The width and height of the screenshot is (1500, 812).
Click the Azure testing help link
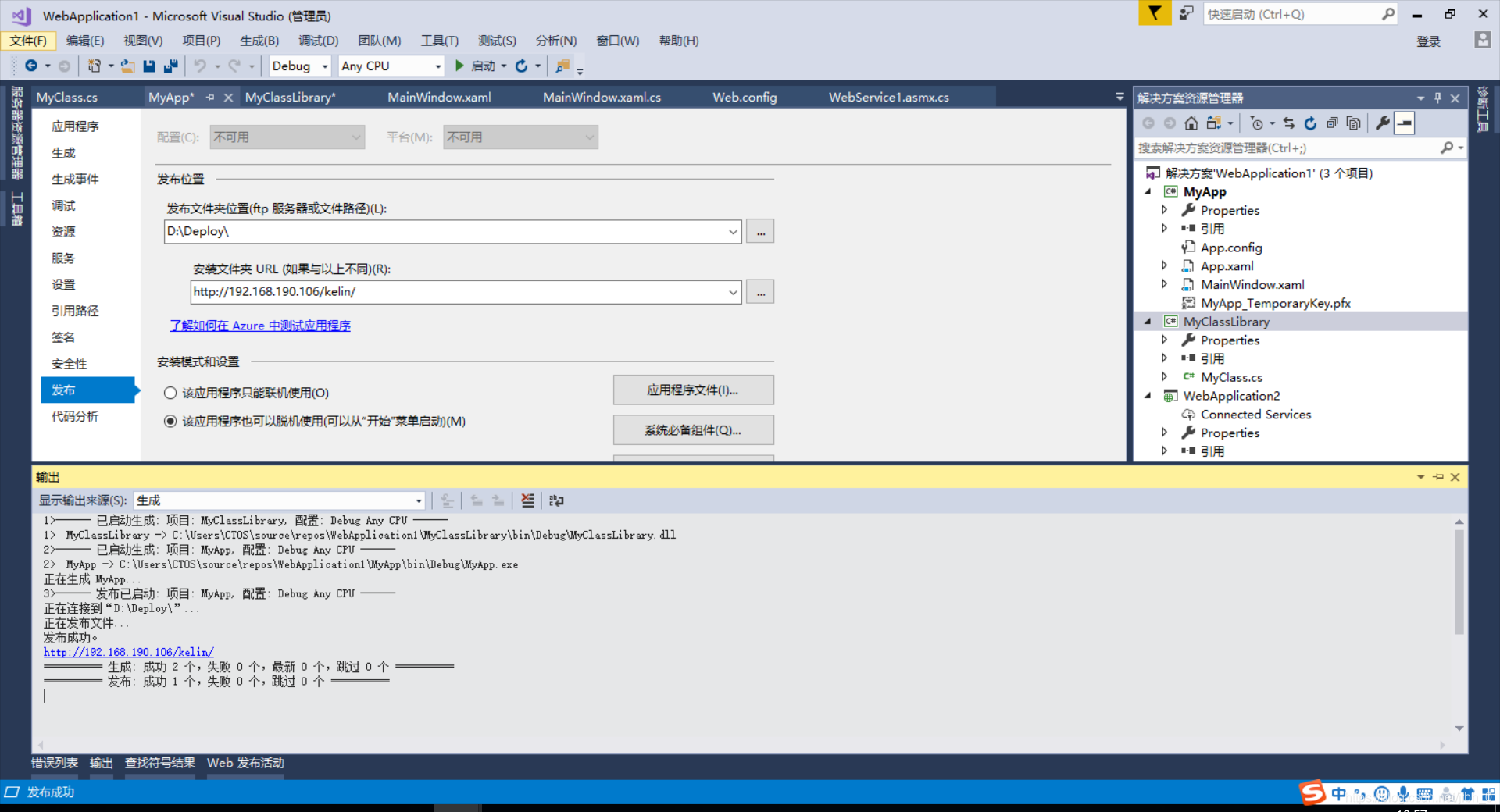(x=260, y=326)
